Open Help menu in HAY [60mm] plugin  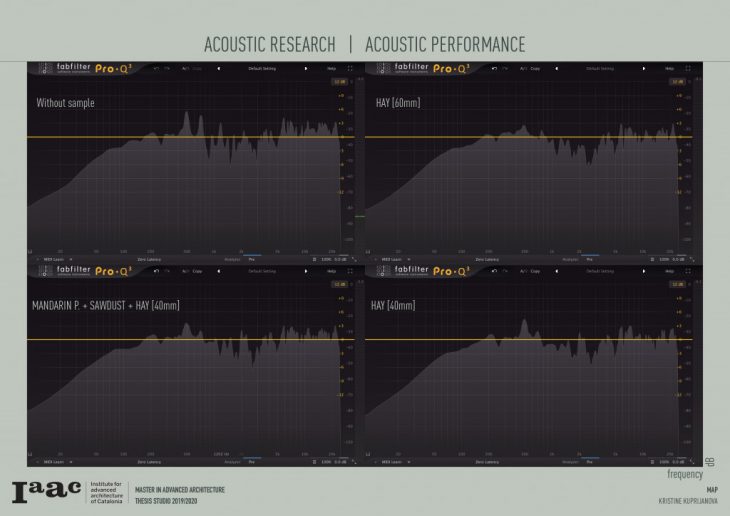(x=668, y=69)
